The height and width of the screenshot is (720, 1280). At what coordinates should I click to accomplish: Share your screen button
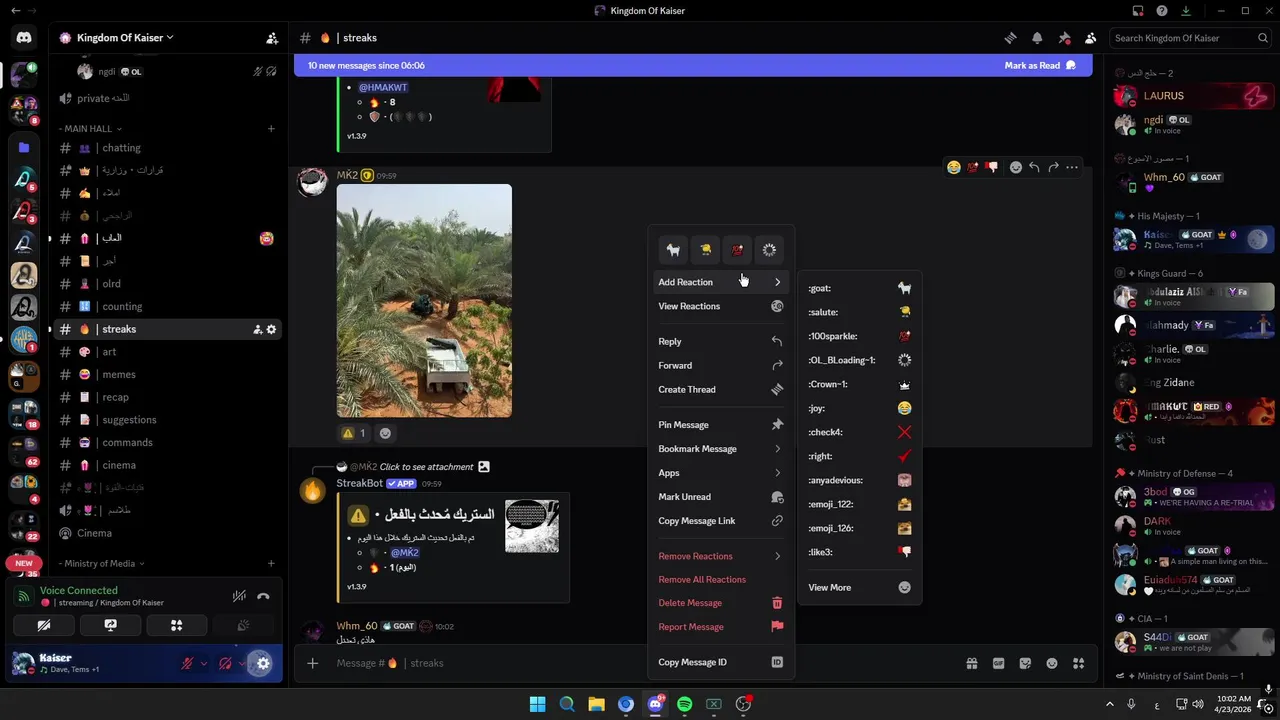[110, 625]
